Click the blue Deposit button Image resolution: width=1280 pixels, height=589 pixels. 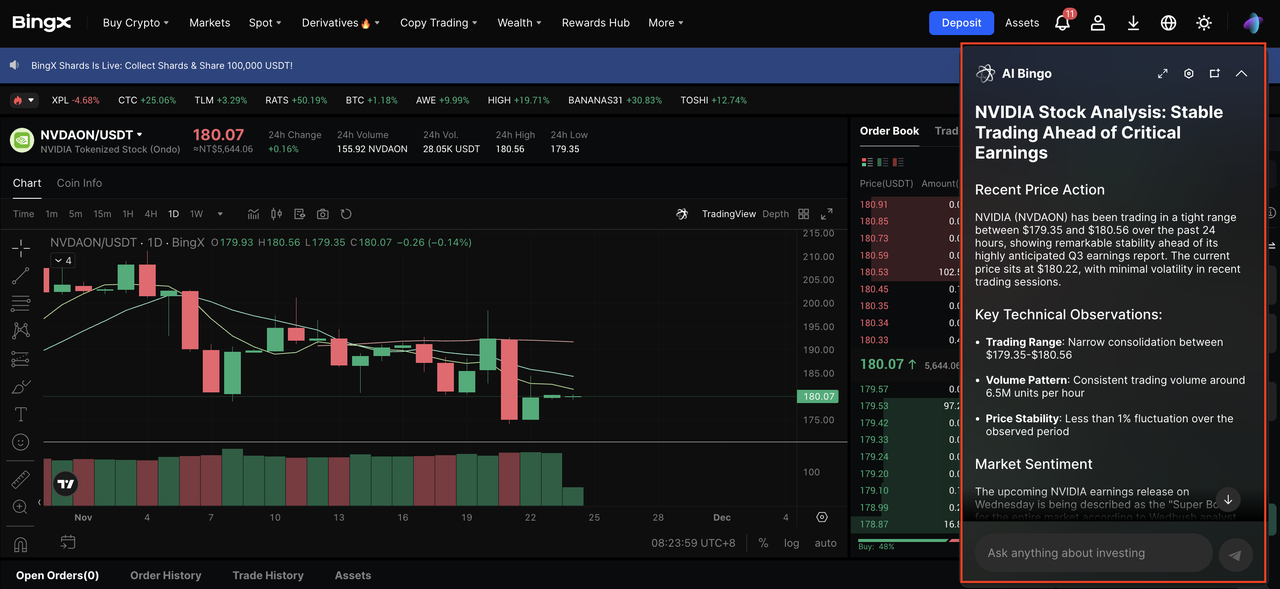point(961,23)
